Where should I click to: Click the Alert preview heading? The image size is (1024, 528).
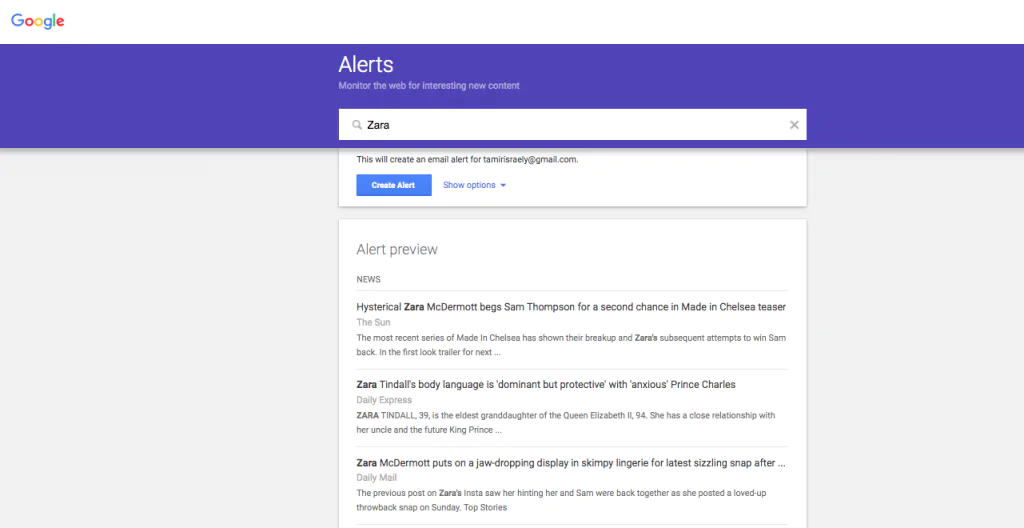[397, 249]
